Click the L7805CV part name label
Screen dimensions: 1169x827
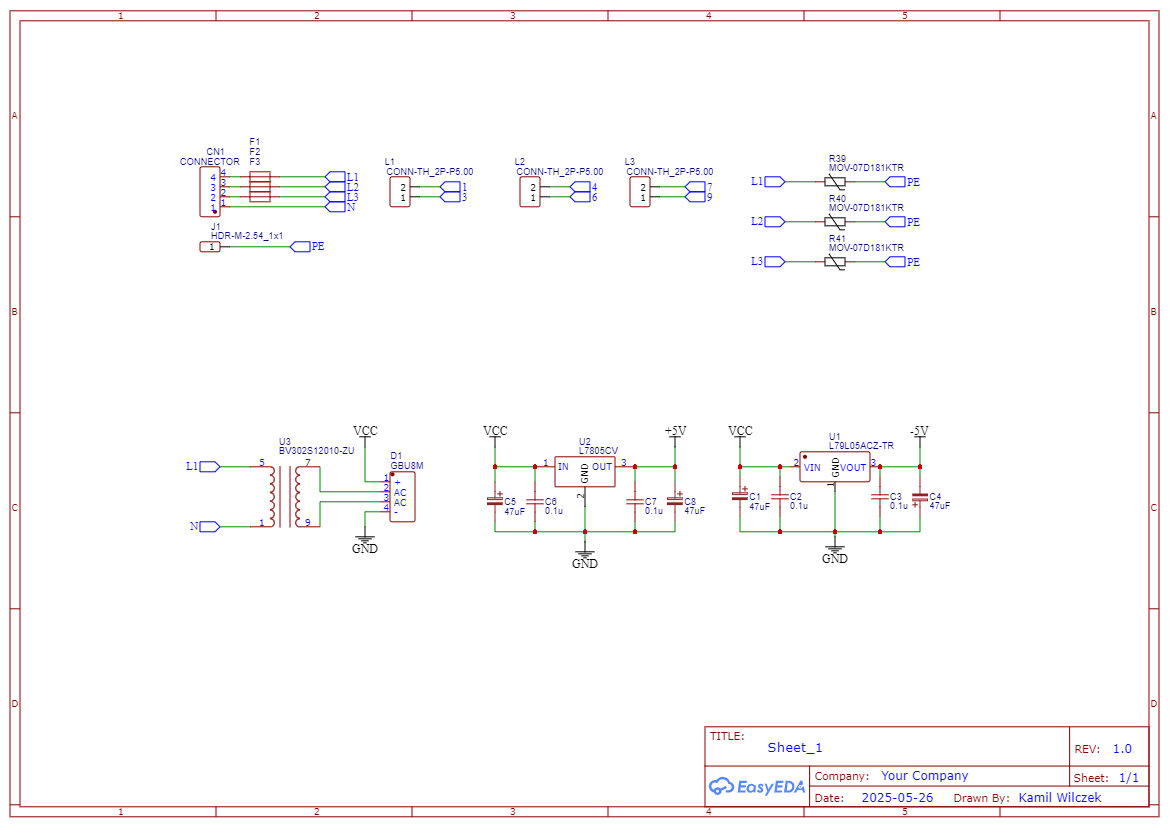[598, 451]
